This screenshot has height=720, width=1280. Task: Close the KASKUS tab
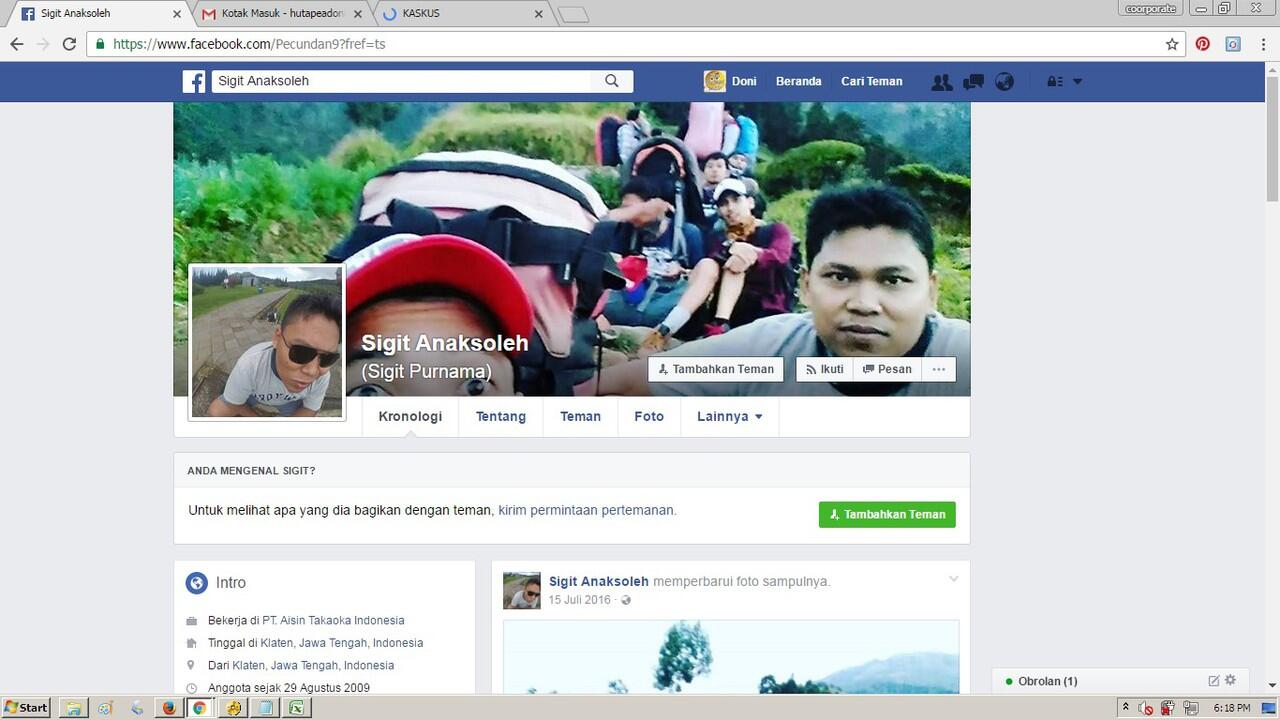(538, 14)
